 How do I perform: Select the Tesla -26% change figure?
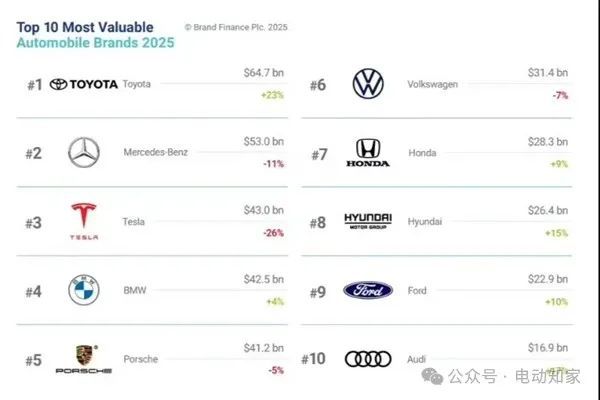pyautogui.click(x=273, y=233)
